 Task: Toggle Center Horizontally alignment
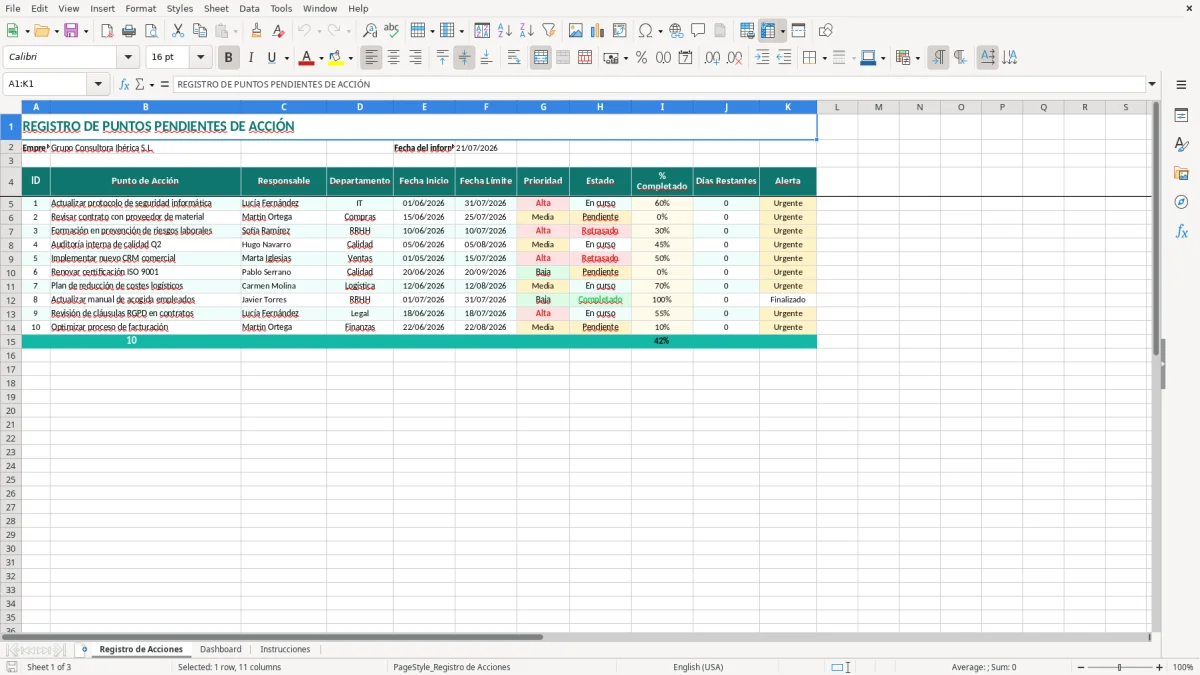(394, 58)
